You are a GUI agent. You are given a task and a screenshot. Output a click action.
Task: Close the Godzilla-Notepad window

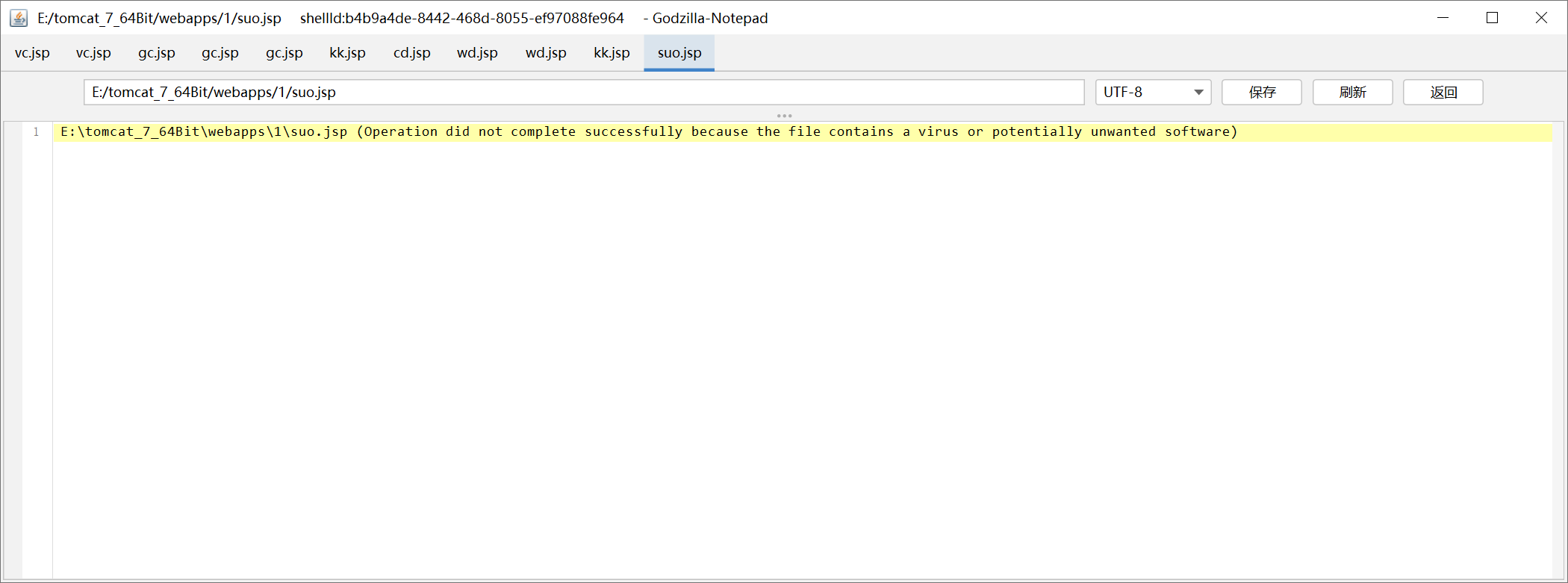[1541, 18]
